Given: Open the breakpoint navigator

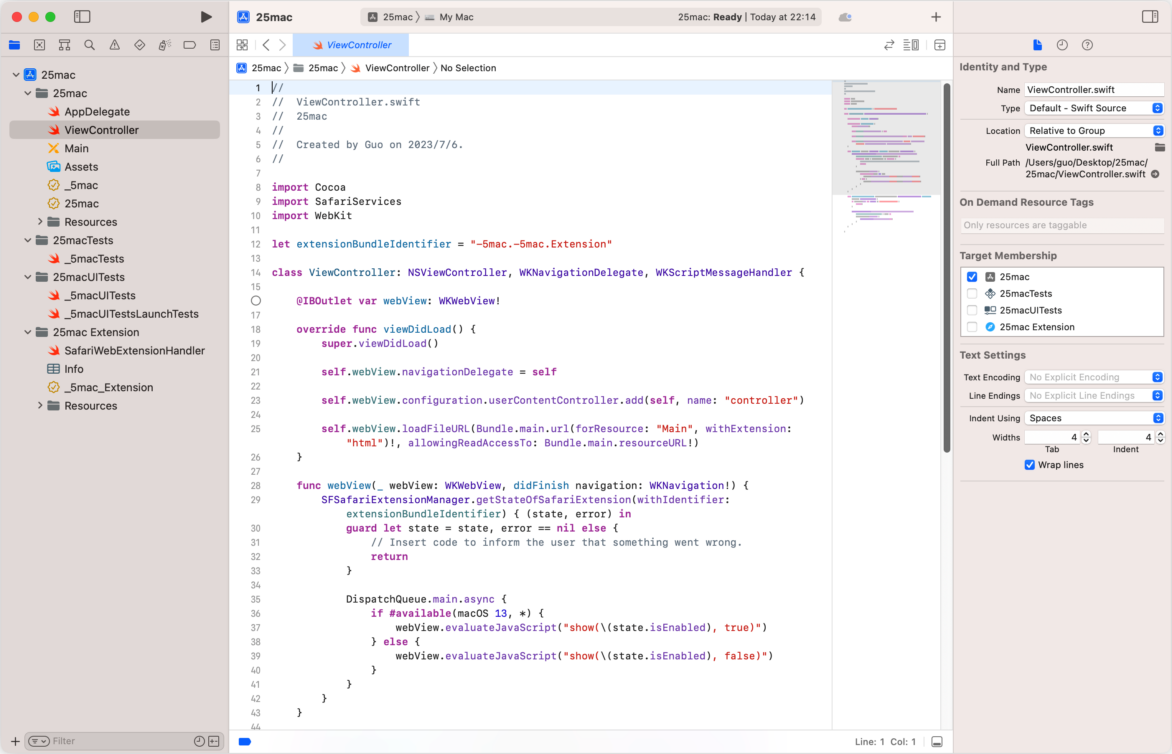Looking at the screenshot, I should coord(190,45).
